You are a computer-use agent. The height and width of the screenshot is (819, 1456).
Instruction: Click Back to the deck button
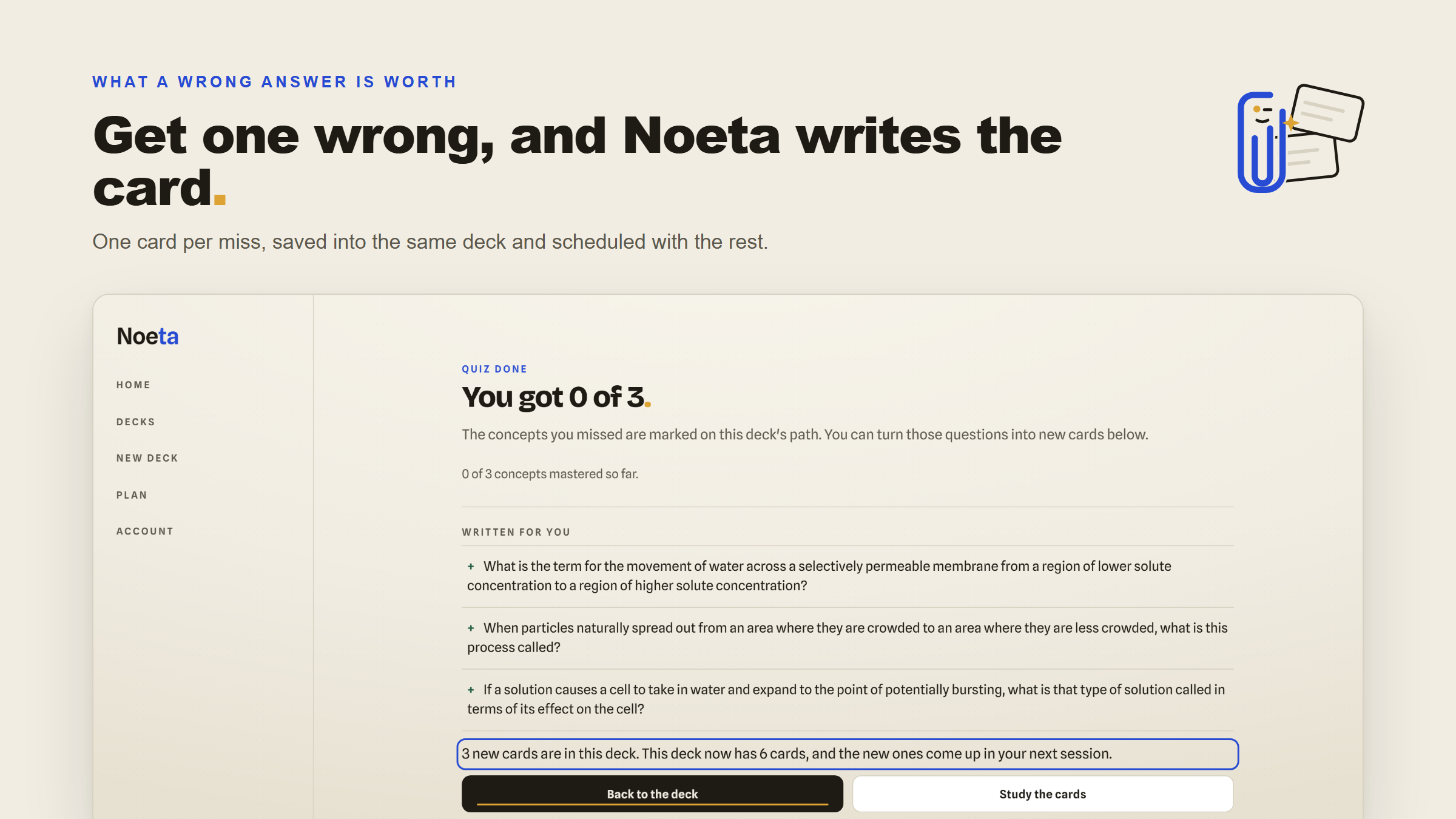[x=652, y=794]
